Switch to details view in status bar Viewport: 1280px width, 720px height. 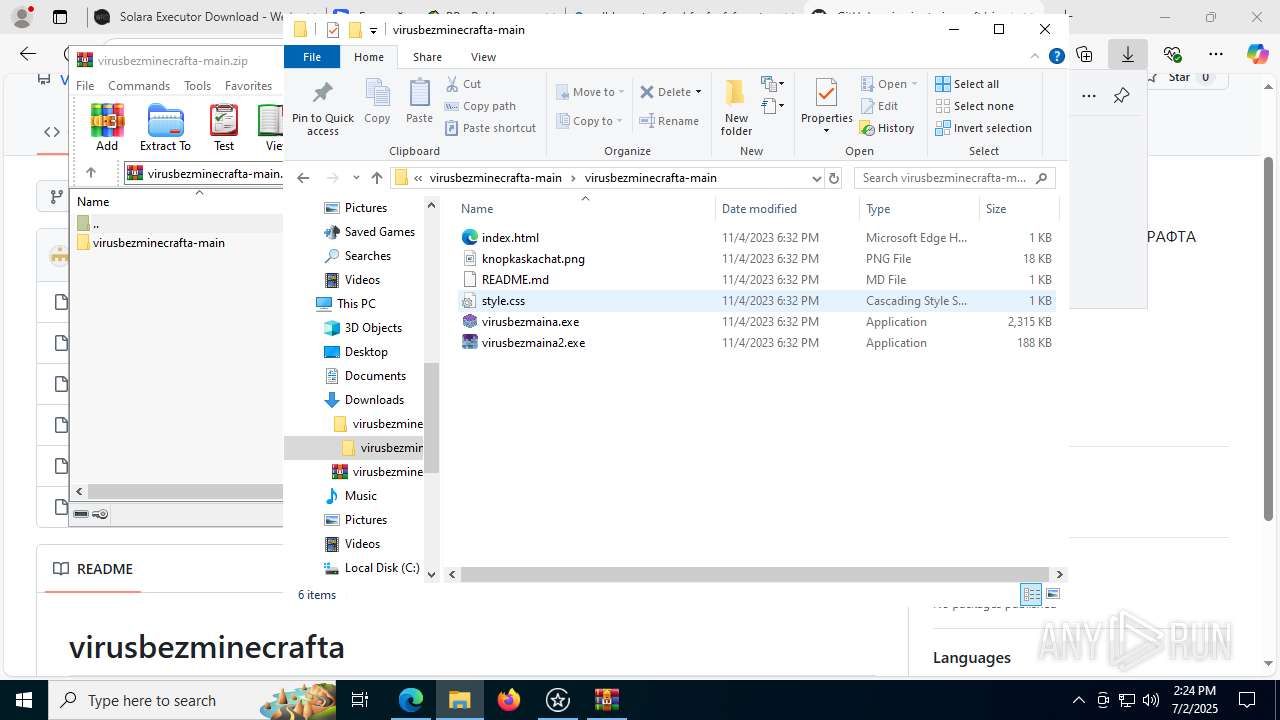[x=1031, y=594]
